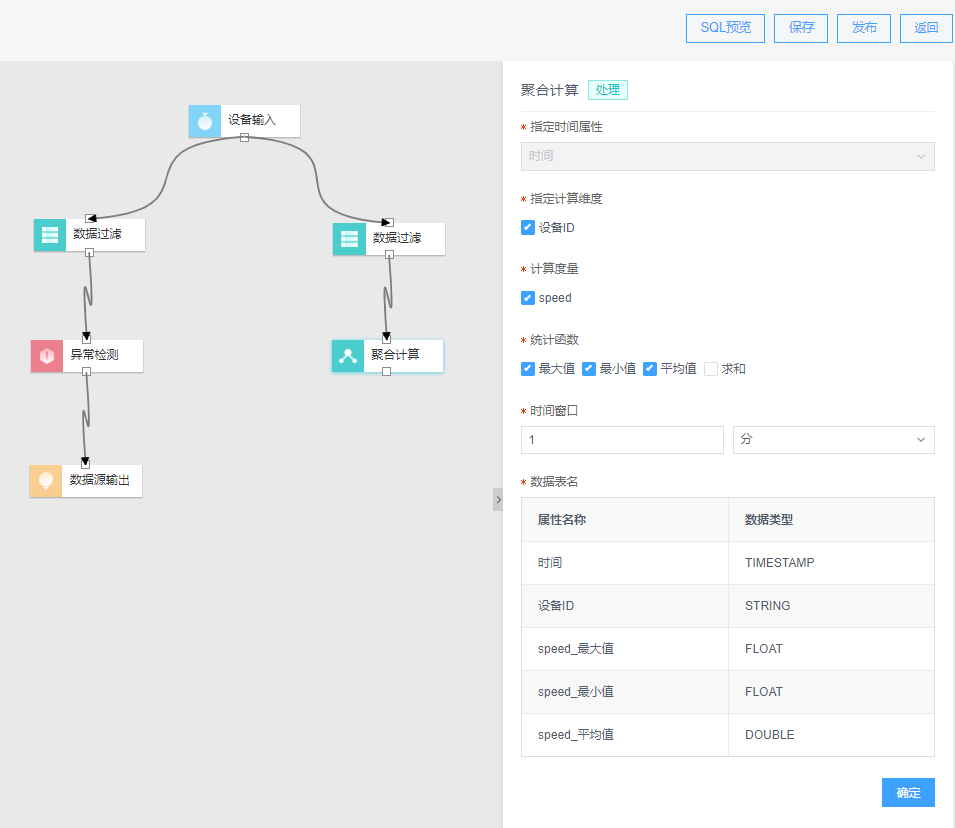Click output port below right 数据过滤 node

(389, 255)
